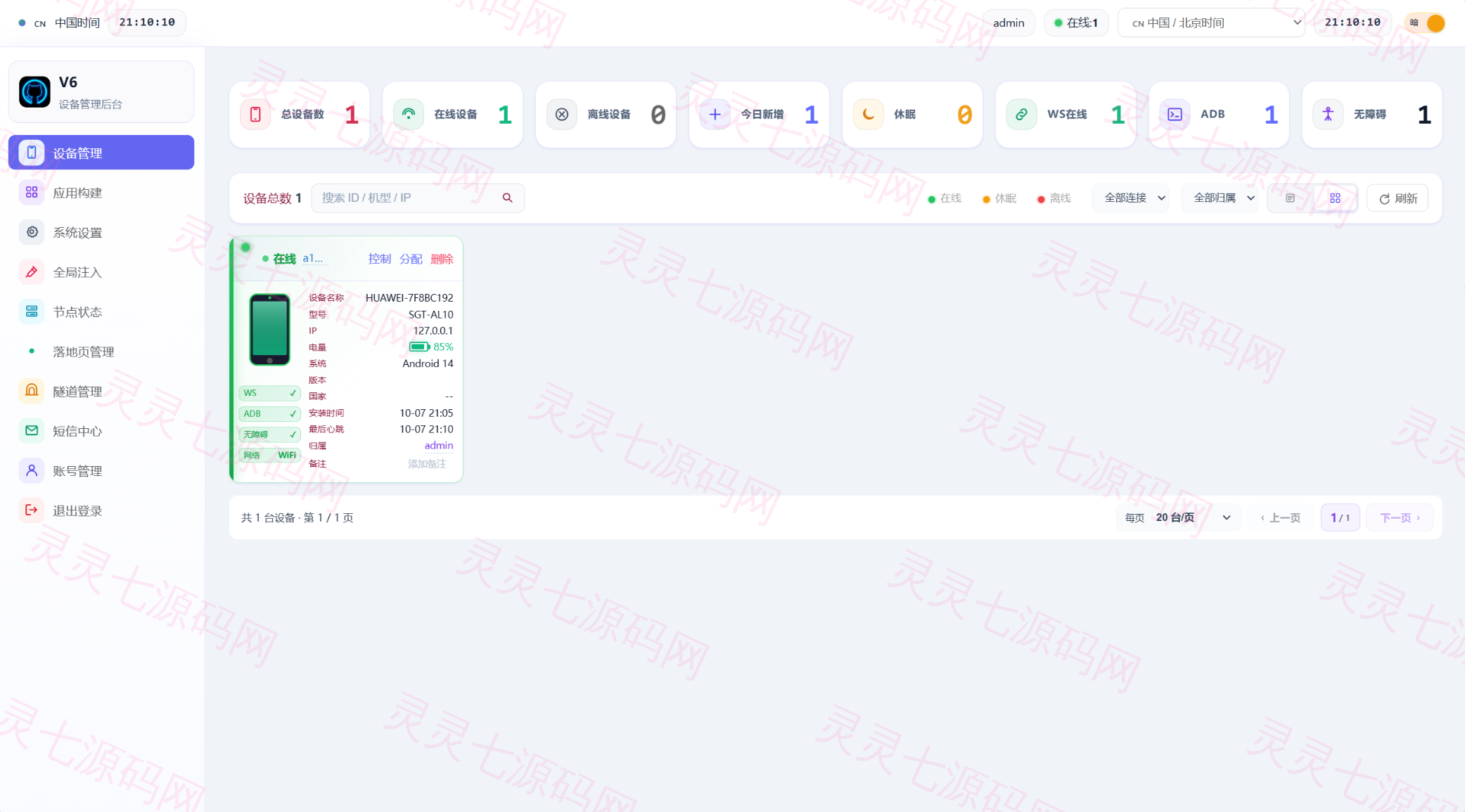Open the account management menu item
The height and width of the screenshot is (812, 1465).
pos(101,470)
